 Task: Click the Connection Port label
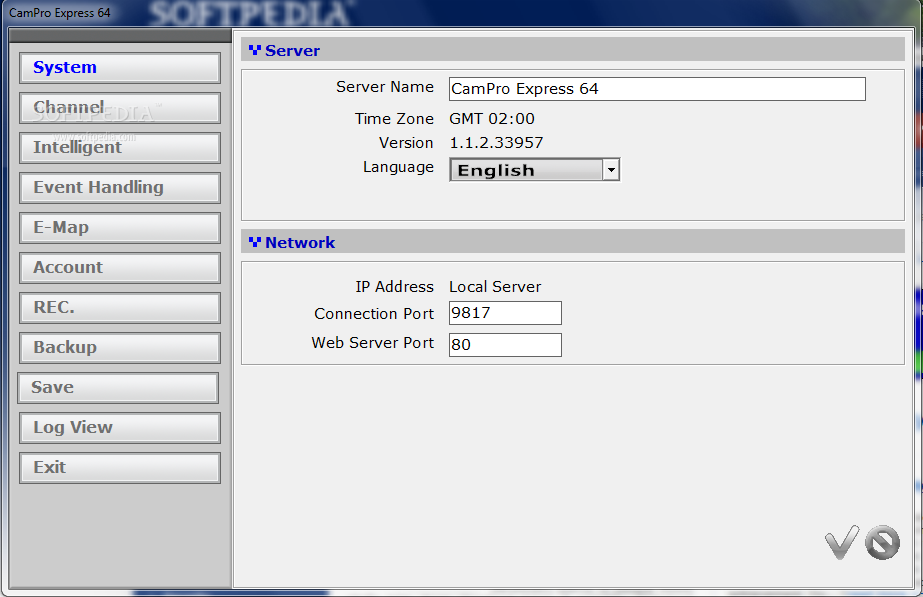point(374,313)
